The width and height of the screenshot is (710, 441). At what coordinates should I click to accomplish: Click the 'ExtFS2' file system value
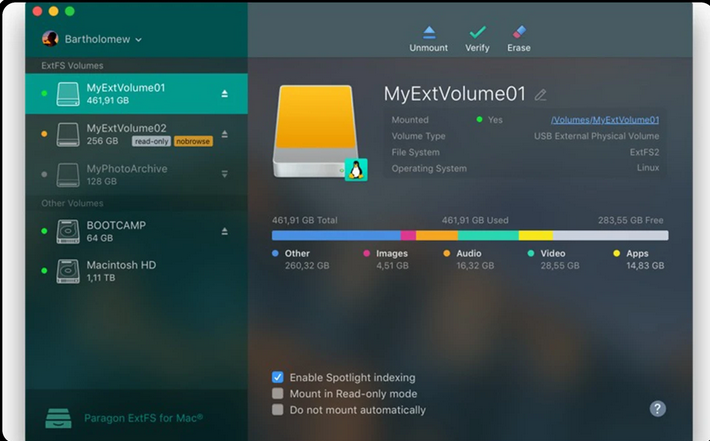(x=644, y=152)
